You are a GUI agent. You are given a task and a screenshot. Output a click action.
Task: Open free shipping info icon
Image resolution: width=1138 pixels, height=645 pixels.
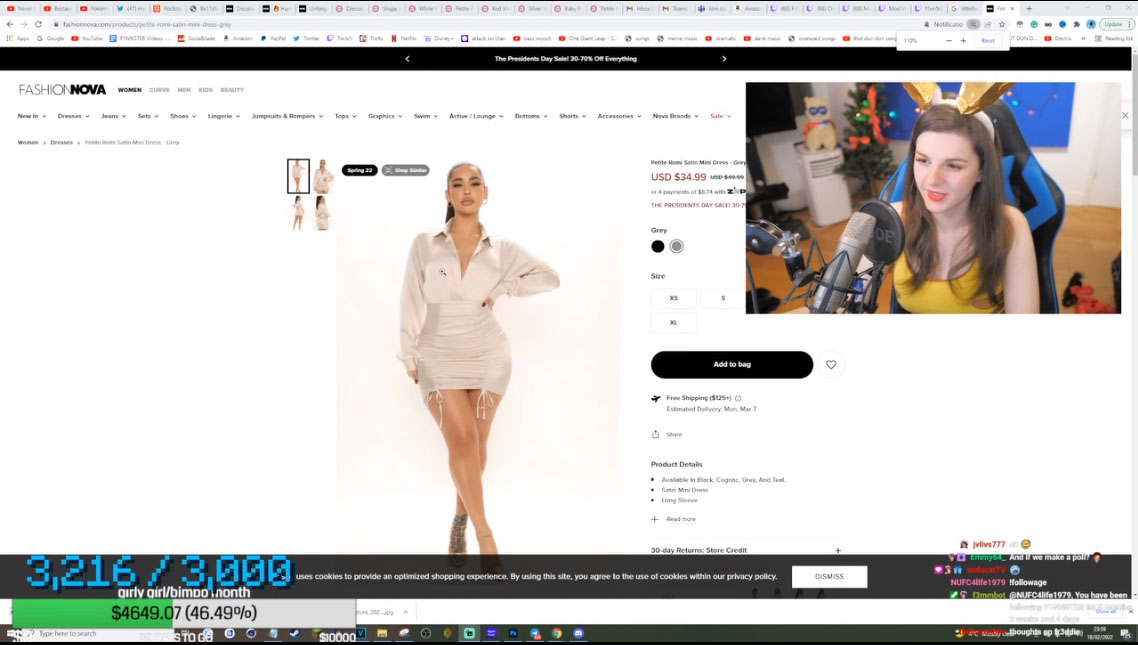(x=738, y=398)
